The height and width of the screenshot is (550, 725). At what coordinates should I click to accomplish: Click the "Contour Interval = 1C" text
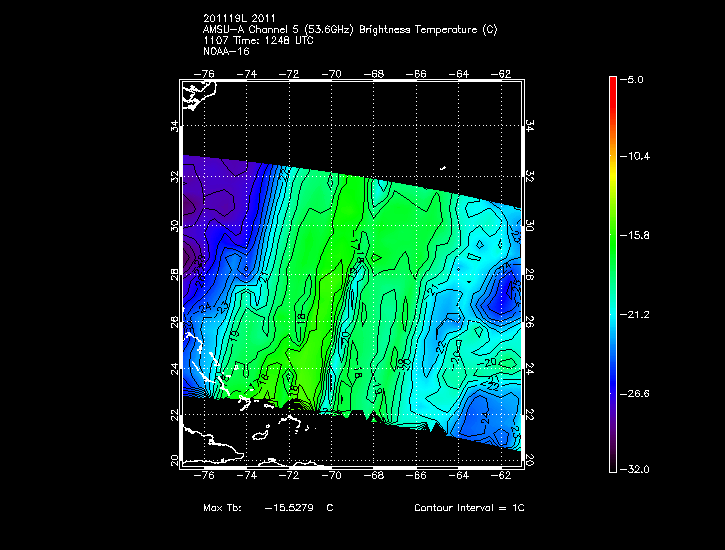coord(469,508)
